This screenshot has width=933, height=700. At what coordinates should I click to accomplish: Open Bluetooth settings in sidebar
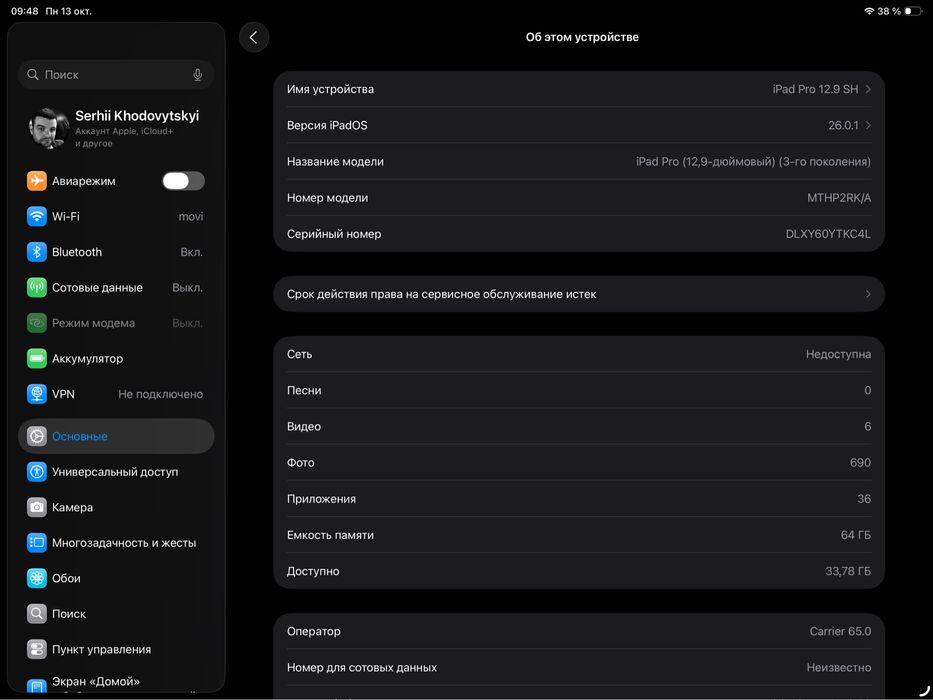click(x=116, y=252)
